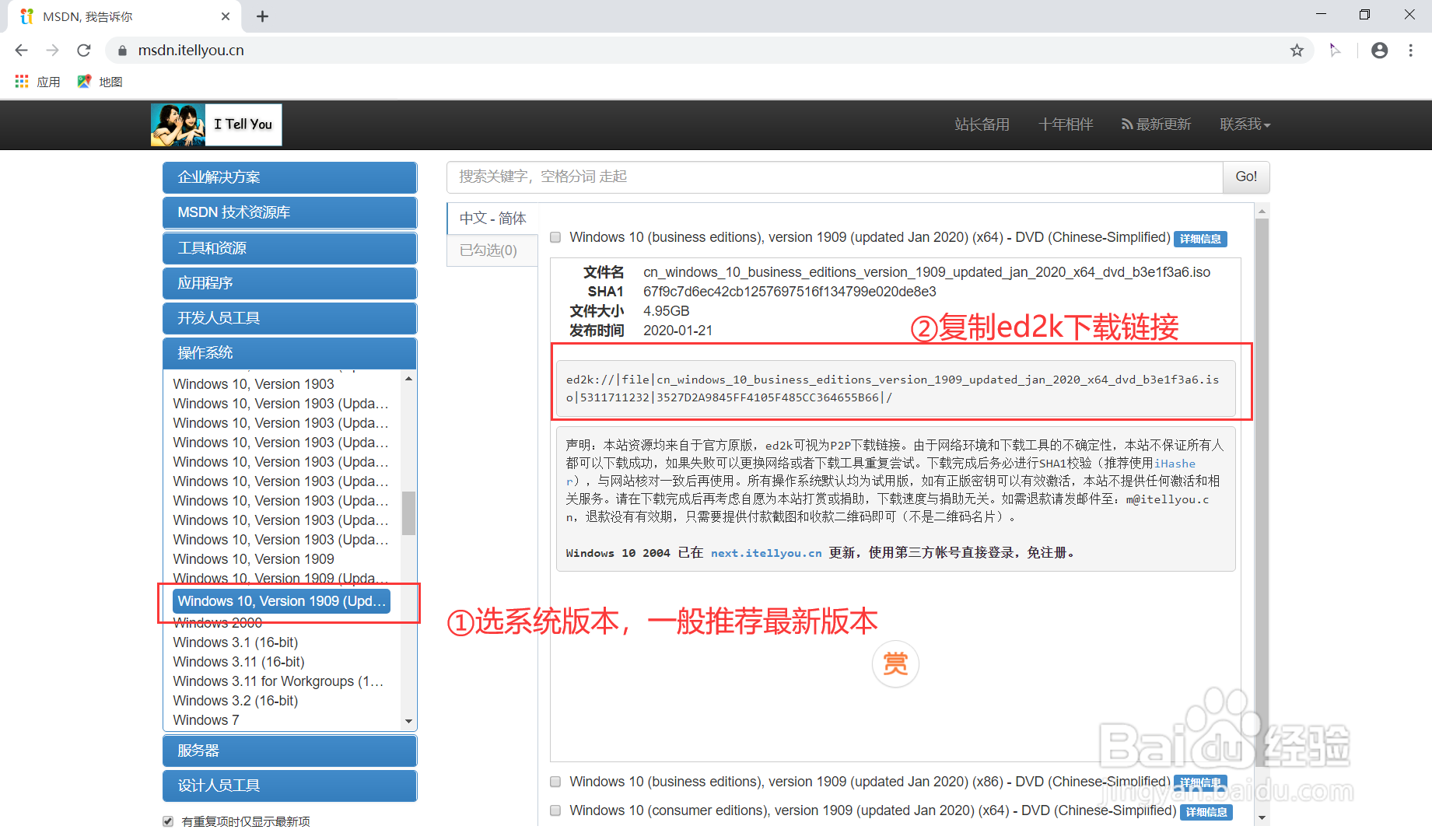Open Chrome three-dot menu
This screenshot has height=840, width=1432.
pos(1410,51)
